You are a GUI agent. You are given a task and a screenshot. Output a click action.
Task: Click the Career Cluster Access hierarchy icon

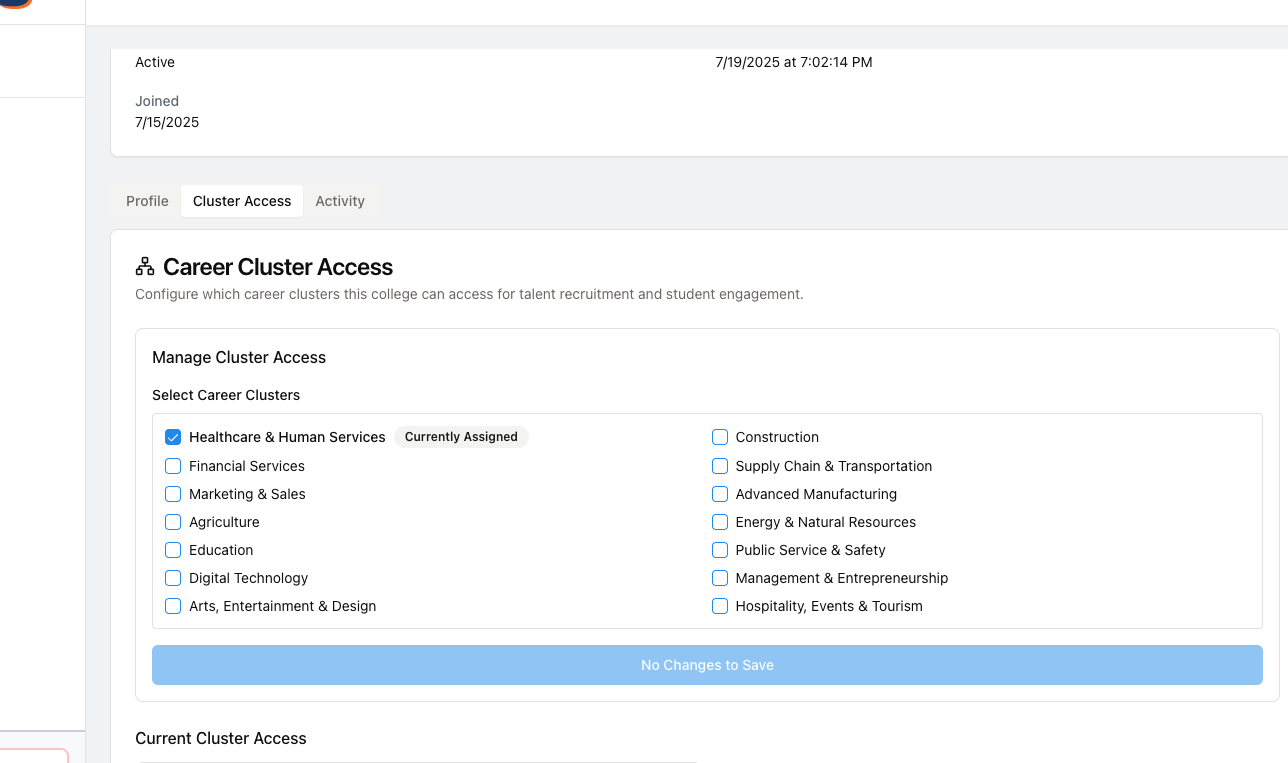point(145,266)
